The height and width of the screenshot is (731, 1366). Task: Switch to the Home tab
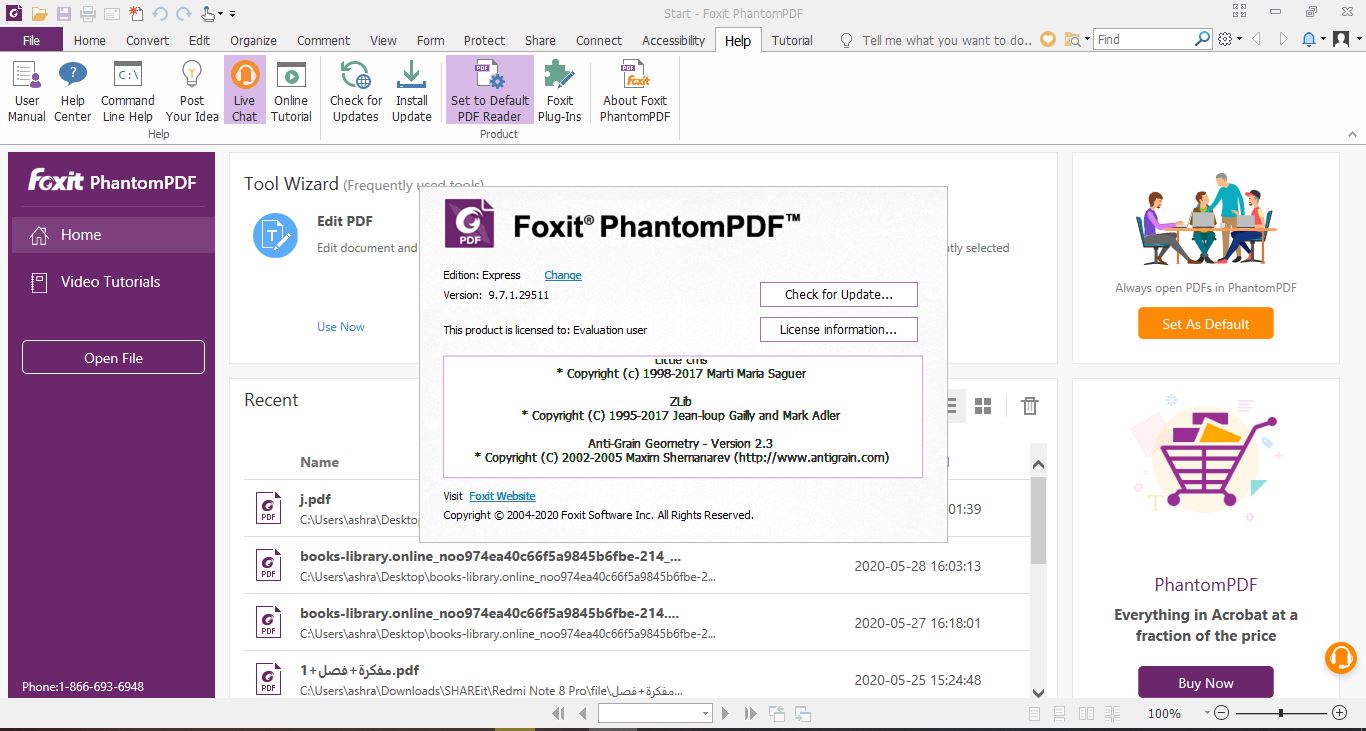(90, 40)
